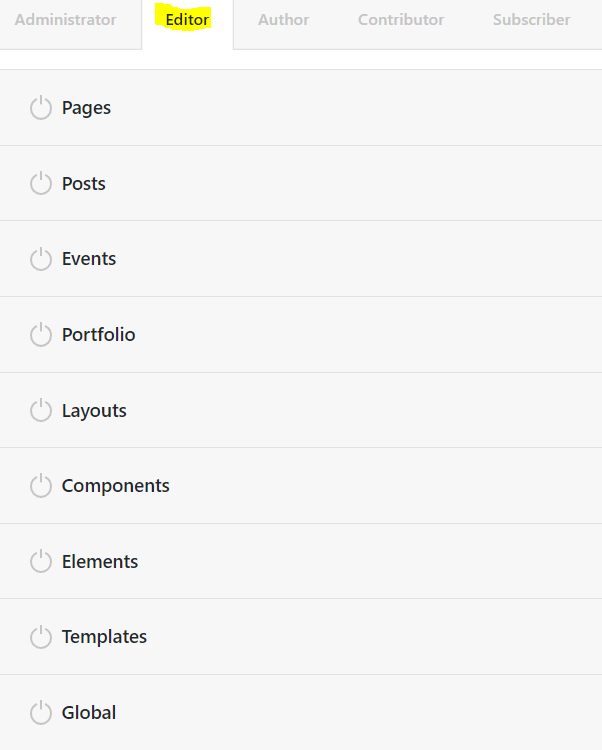
Task: Select the Editor role tab
Action: (x=187, y=20)
